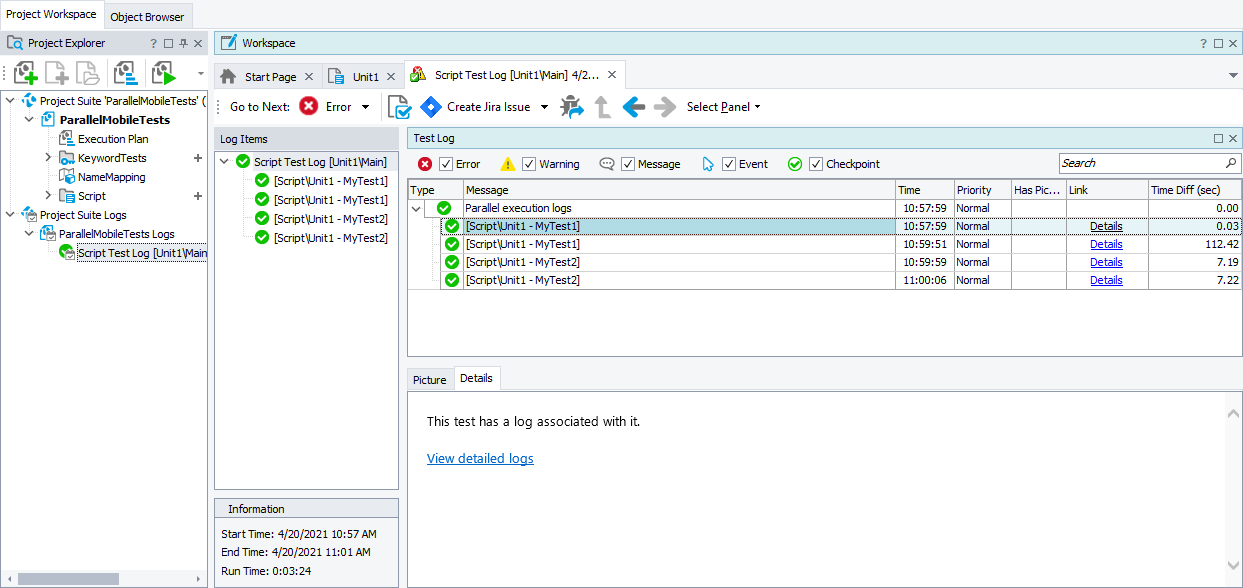Collapse the Script Test Log tree node
This screenshot has height=588, width=1243.
(x=224, y=159)
